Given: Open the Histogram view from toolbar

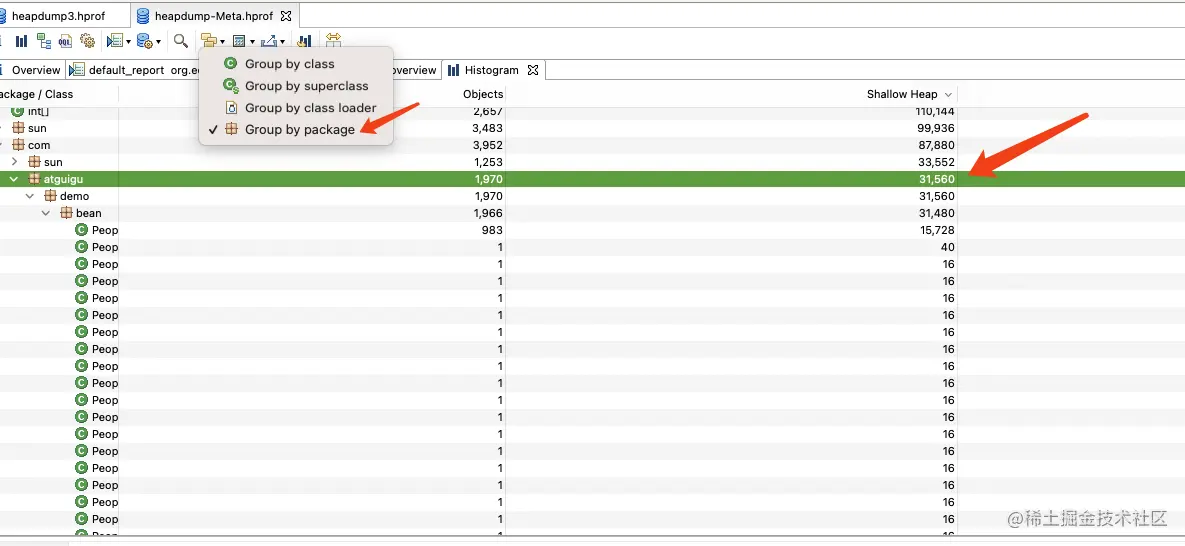Looking at the screenshot, I should (x=21, y=41).
